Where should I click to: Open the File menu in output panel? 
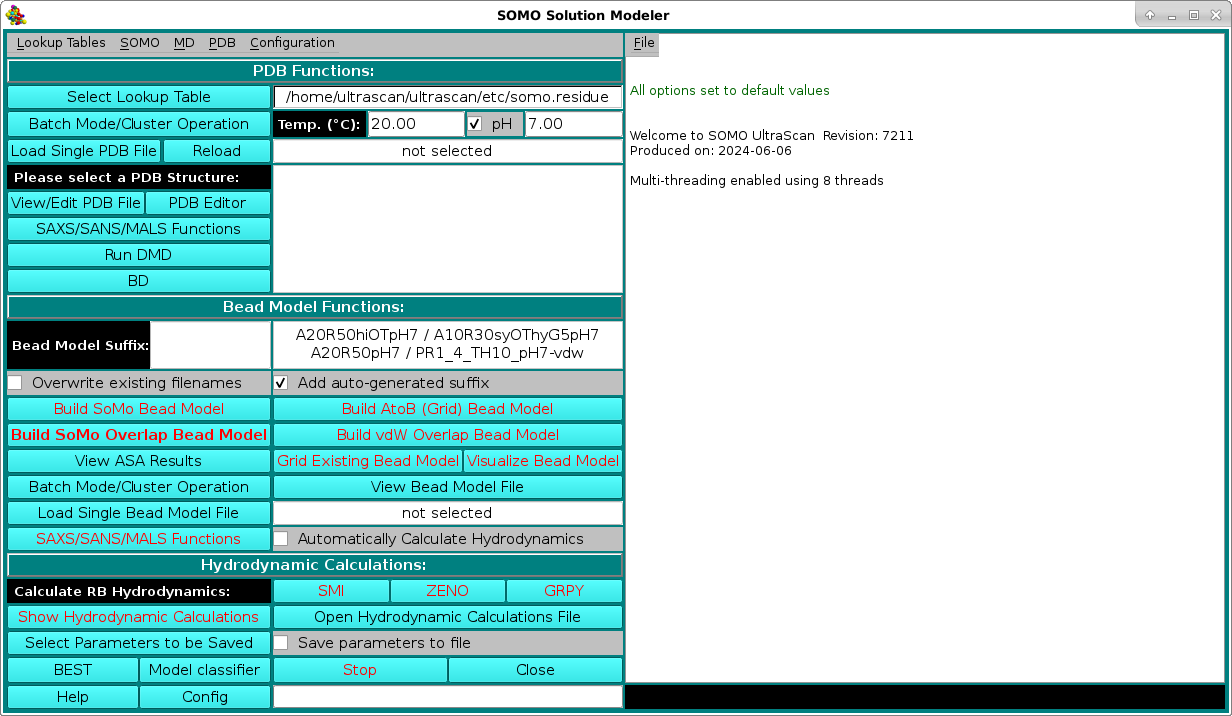click(644, 43)
